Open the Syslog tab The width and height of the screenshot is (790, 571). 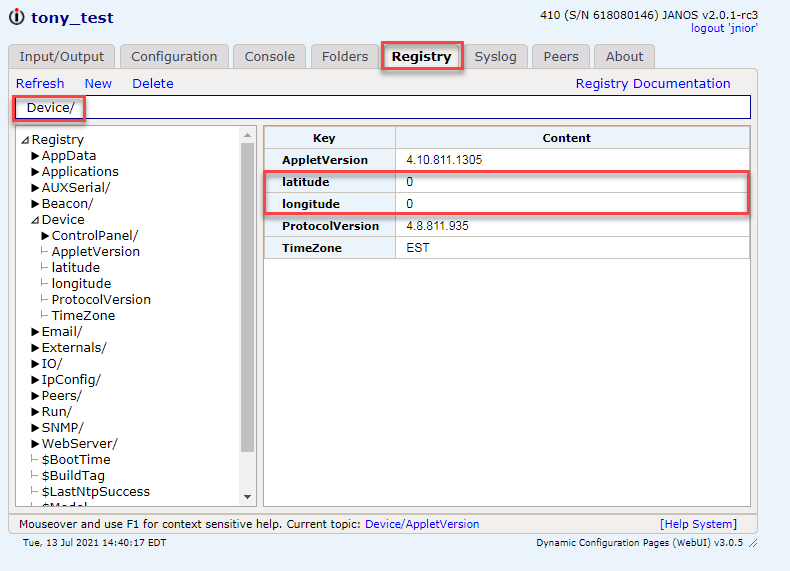(x=495, y=56)
